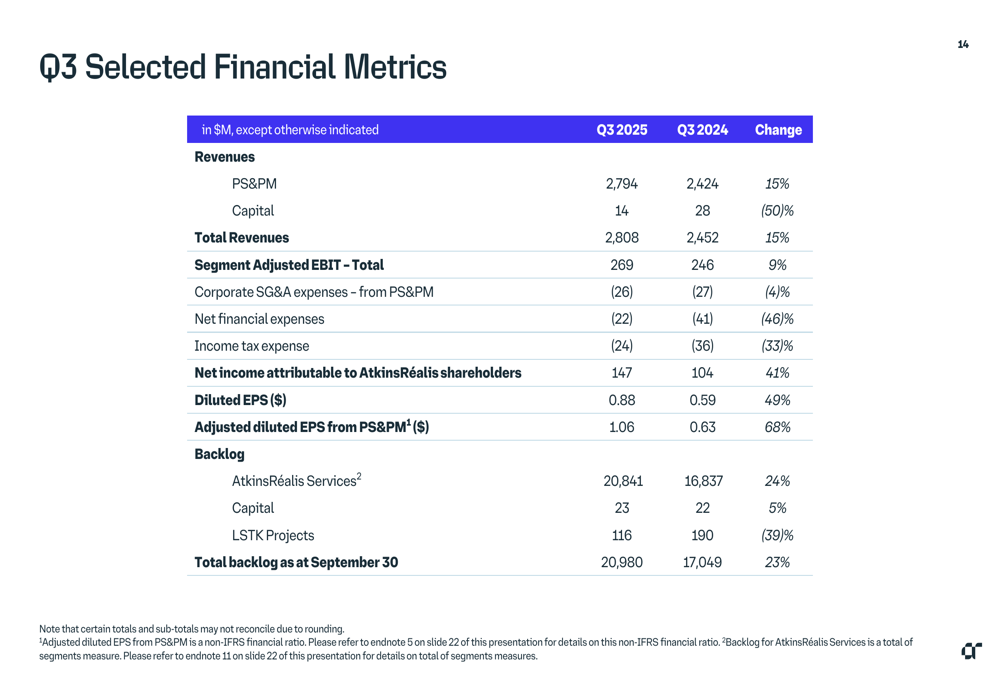
Task: Click the AtkinsRéalis logo in the corner
Action: click(x=971, y=651)
